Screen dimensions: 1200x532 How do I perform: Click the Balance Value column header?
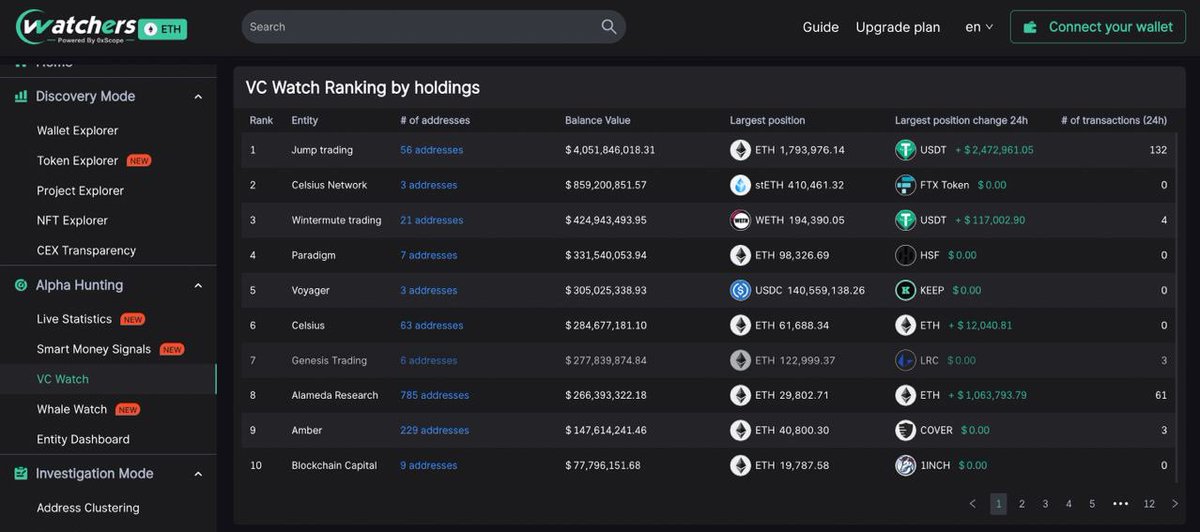(598, 120)
